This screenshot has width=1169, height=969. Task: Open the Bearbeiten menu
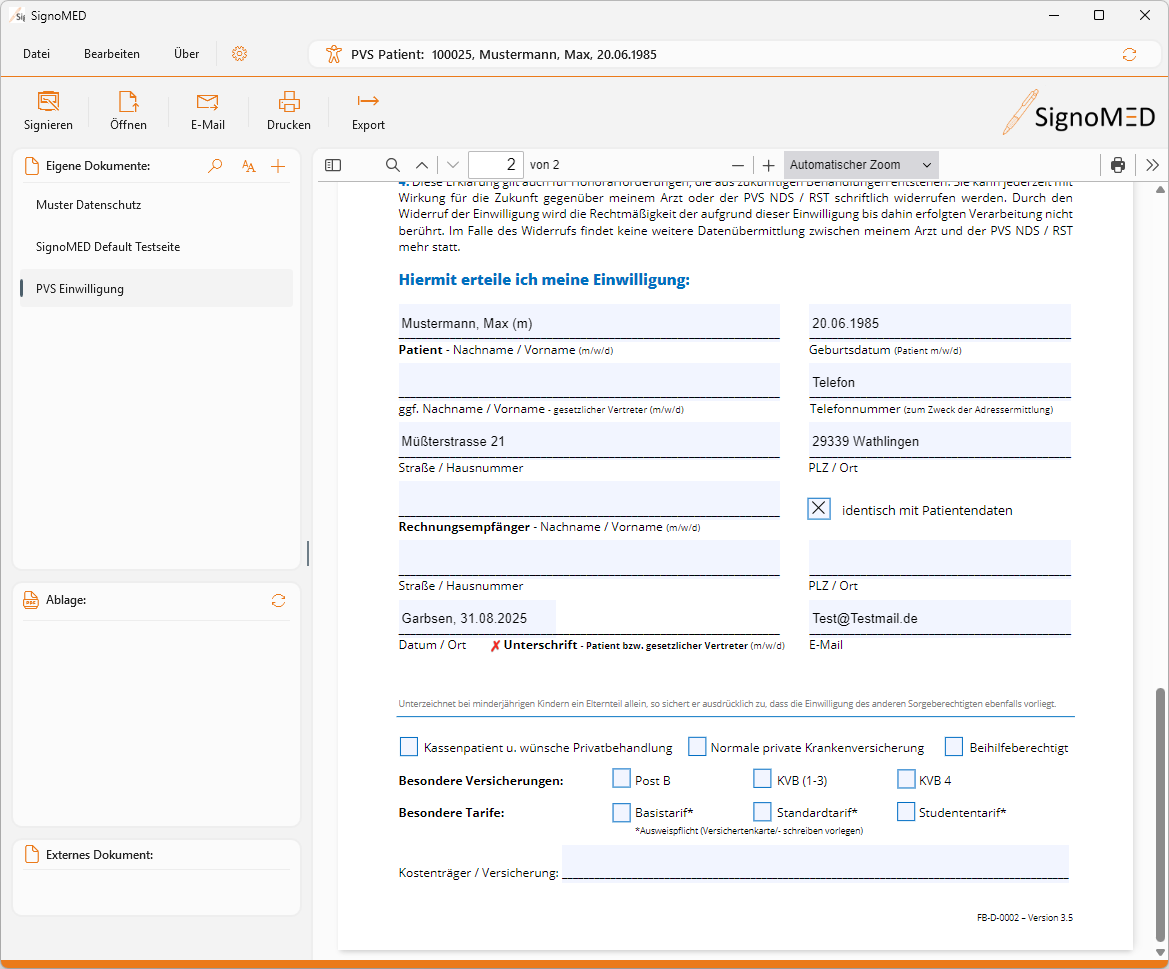112,54
